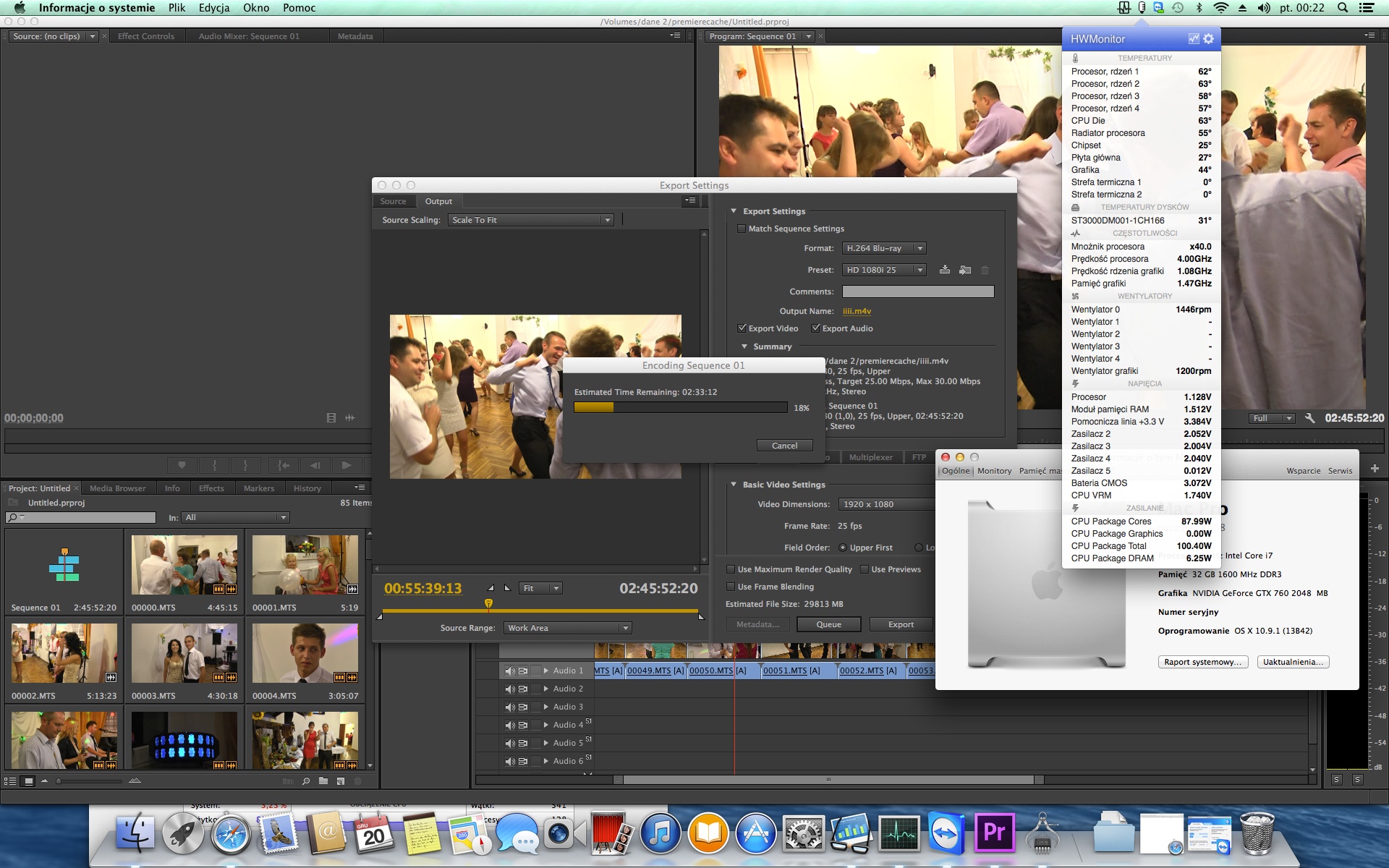Enable Use Previews checkbox
The width and height of the screenshot is (1389, 868).
(x=865, y=569)
